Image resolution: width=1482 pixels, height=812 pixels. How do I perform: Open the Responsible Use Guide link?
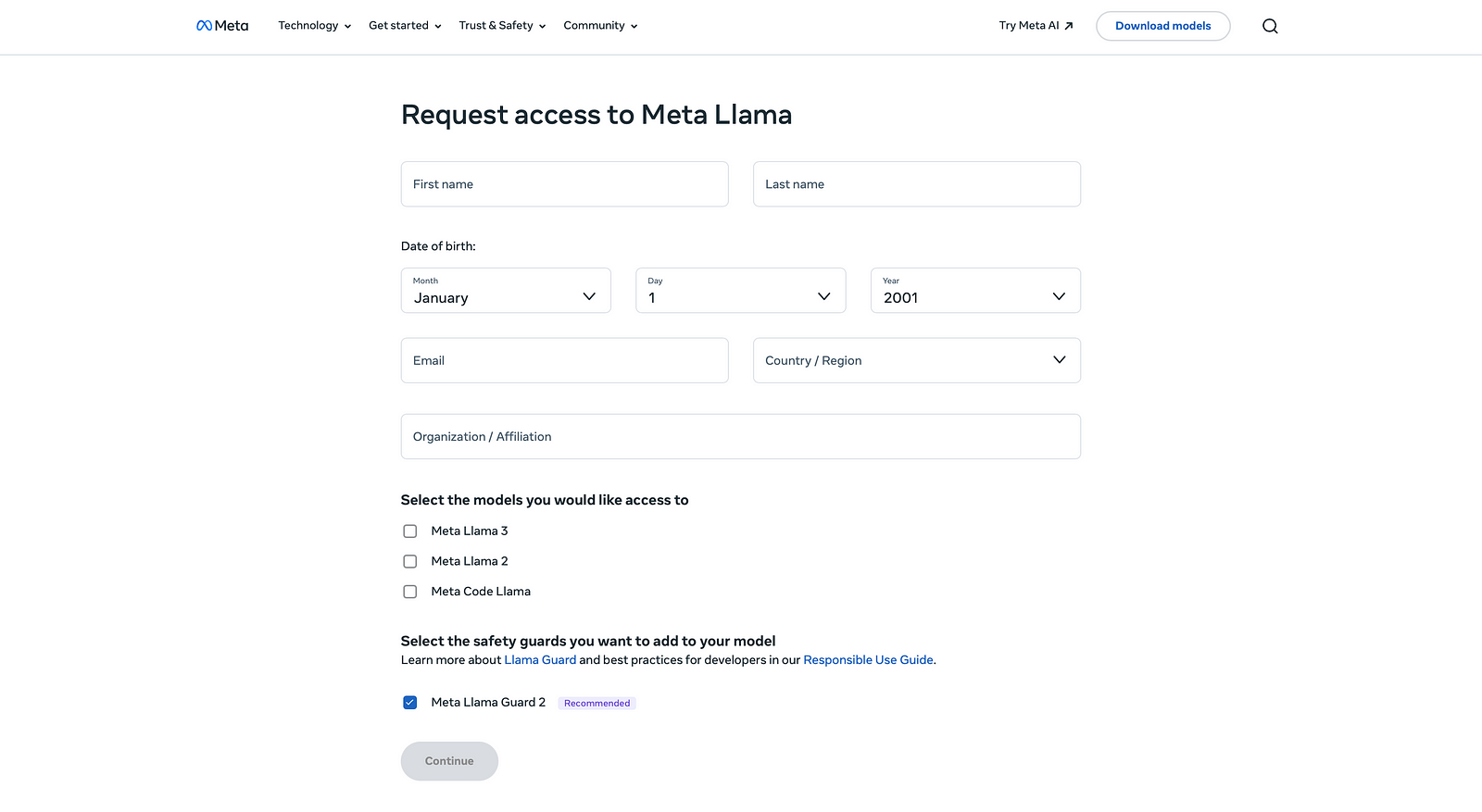pos(868,660)
